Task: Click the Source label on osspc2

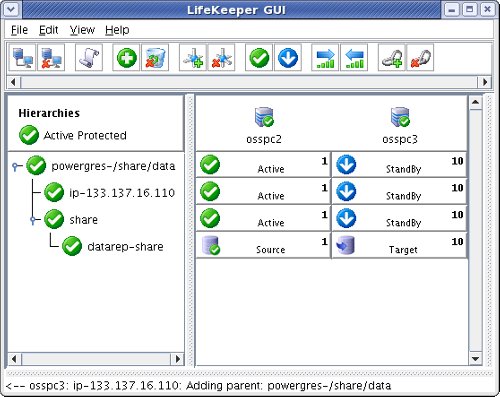Action: coord(270,250)
